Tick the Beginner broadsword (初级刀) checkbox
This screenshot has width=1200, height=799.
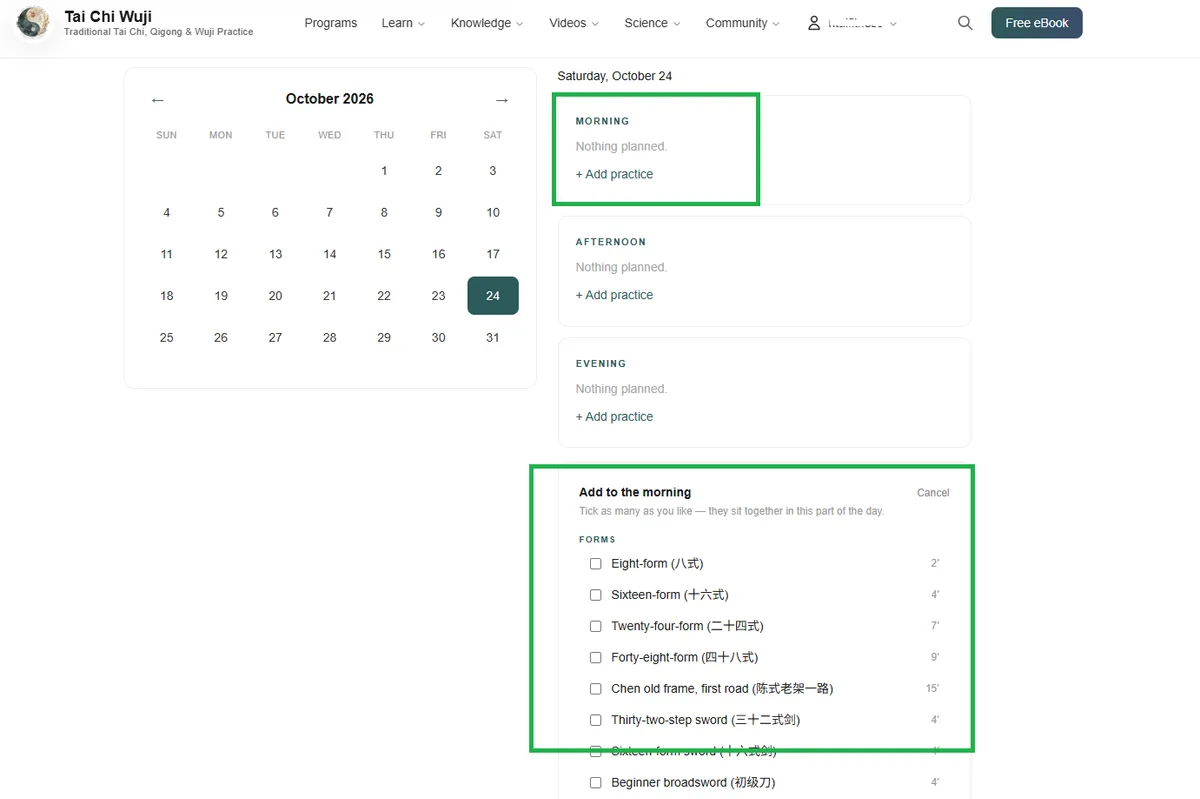coord(596,782)
